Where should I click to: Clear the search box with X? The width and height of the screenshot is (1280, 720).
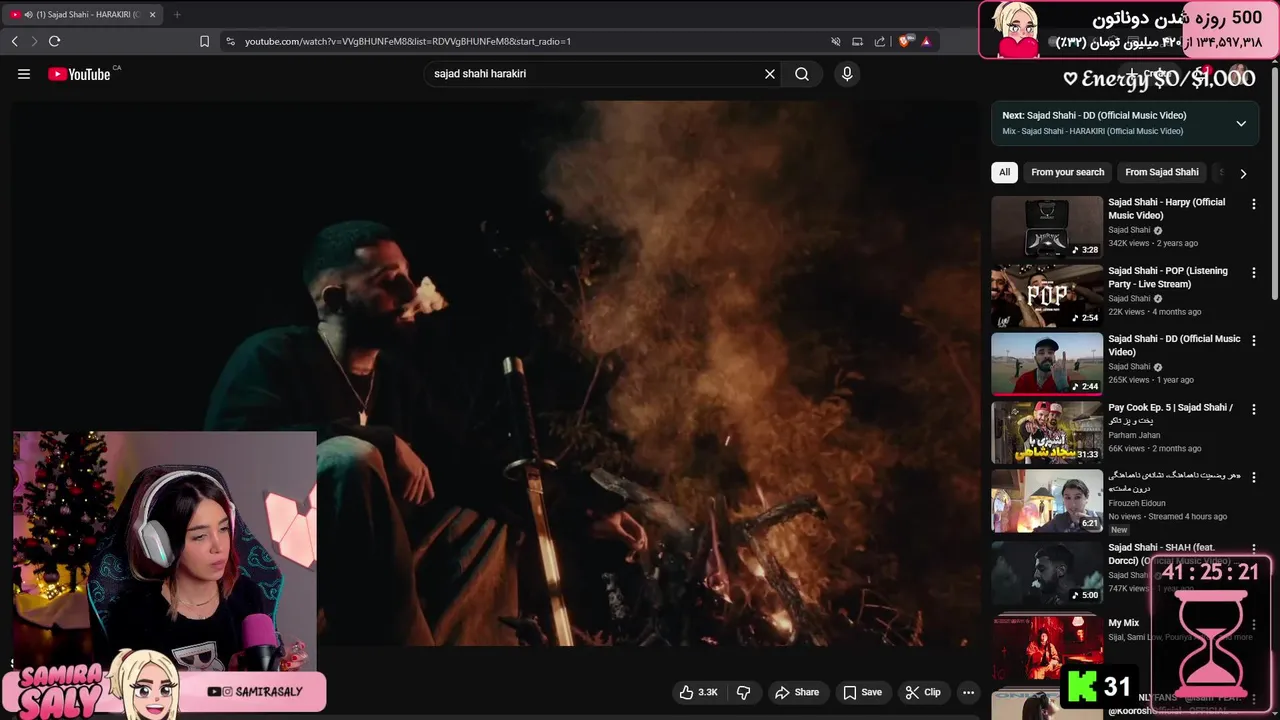(770, 74)
